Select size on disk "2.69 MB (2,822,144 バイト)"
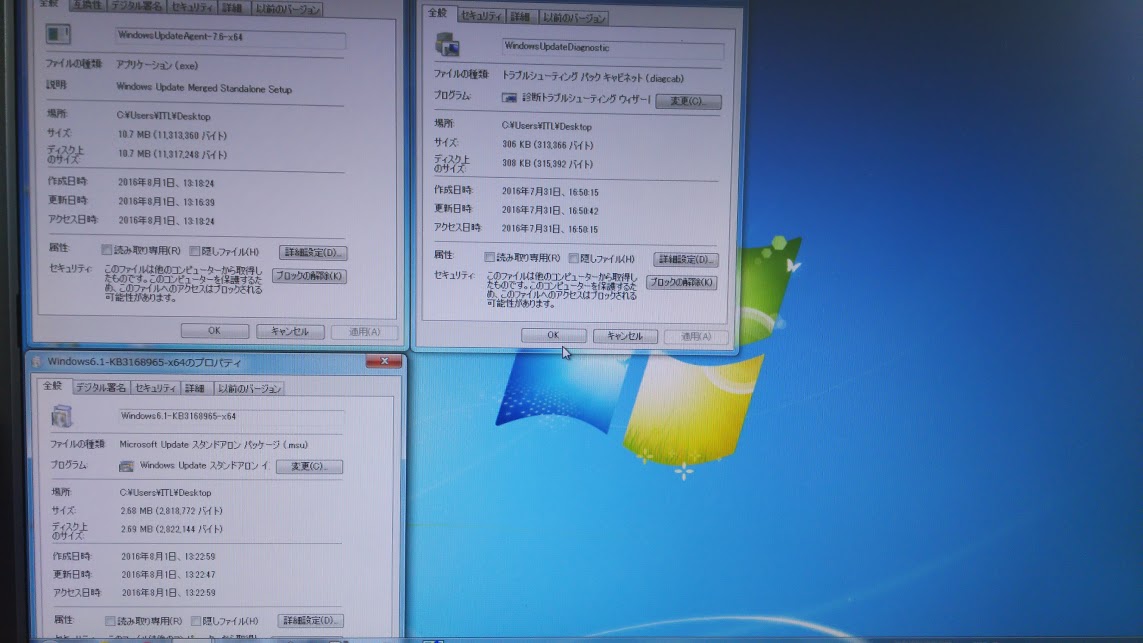 [x=171, y=529]
